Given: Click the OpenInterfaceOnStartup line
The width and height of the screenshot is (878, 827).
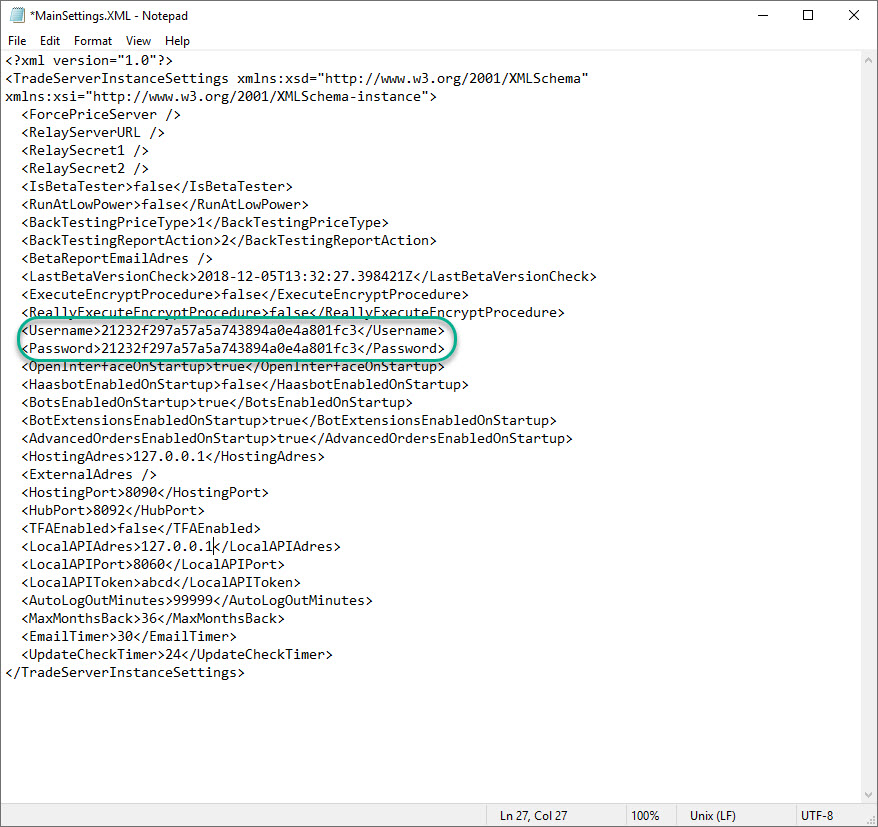Looking at the screenshot, I should click(x=233, y=366).
